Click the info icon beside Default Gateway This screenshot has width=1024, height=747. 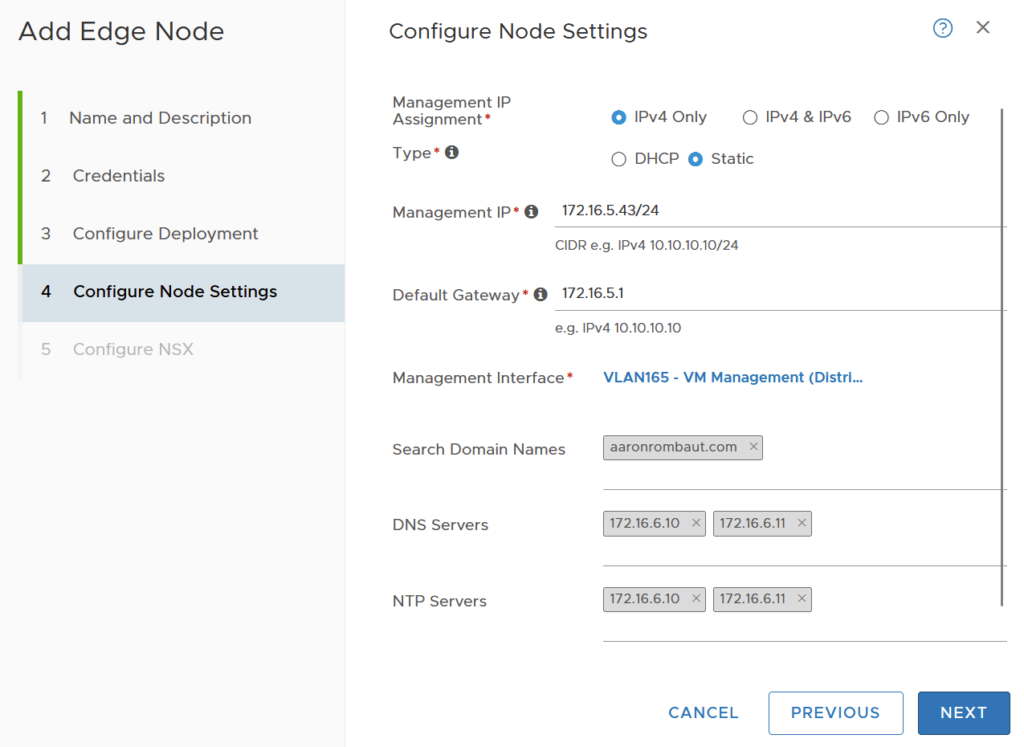(x=540, y=295)
